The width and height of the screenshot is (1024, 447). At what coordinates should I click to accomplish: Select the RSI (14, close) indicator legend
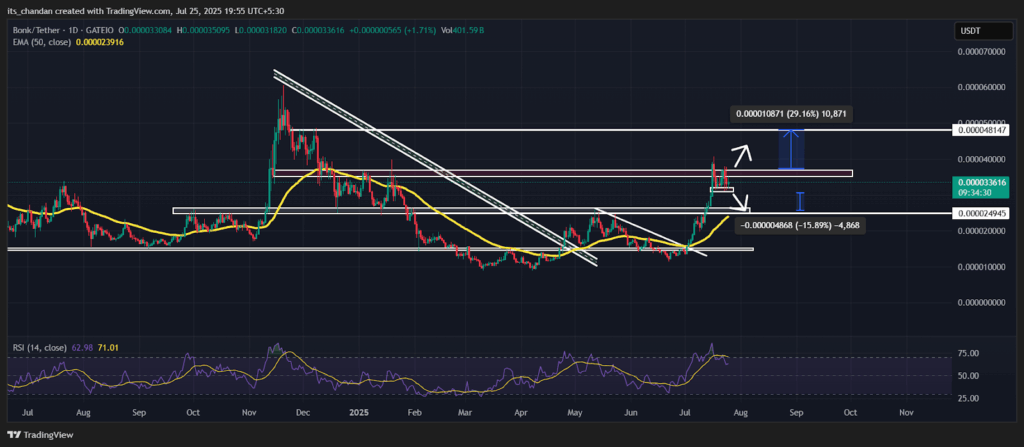pyautogui.click(x=39, y=348)
